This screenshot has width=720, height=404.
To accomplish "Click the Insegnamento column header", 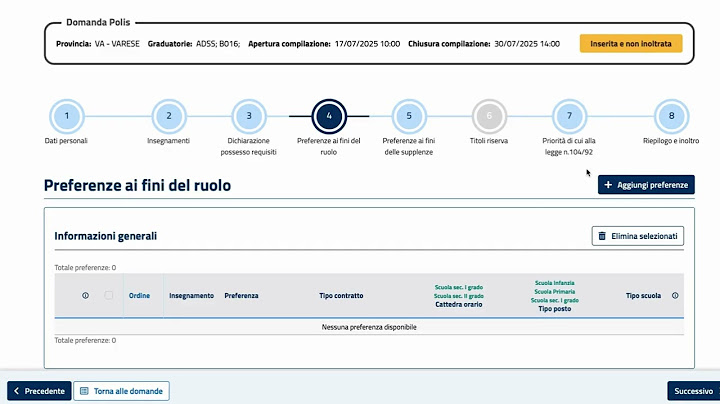I will point(191,296).
